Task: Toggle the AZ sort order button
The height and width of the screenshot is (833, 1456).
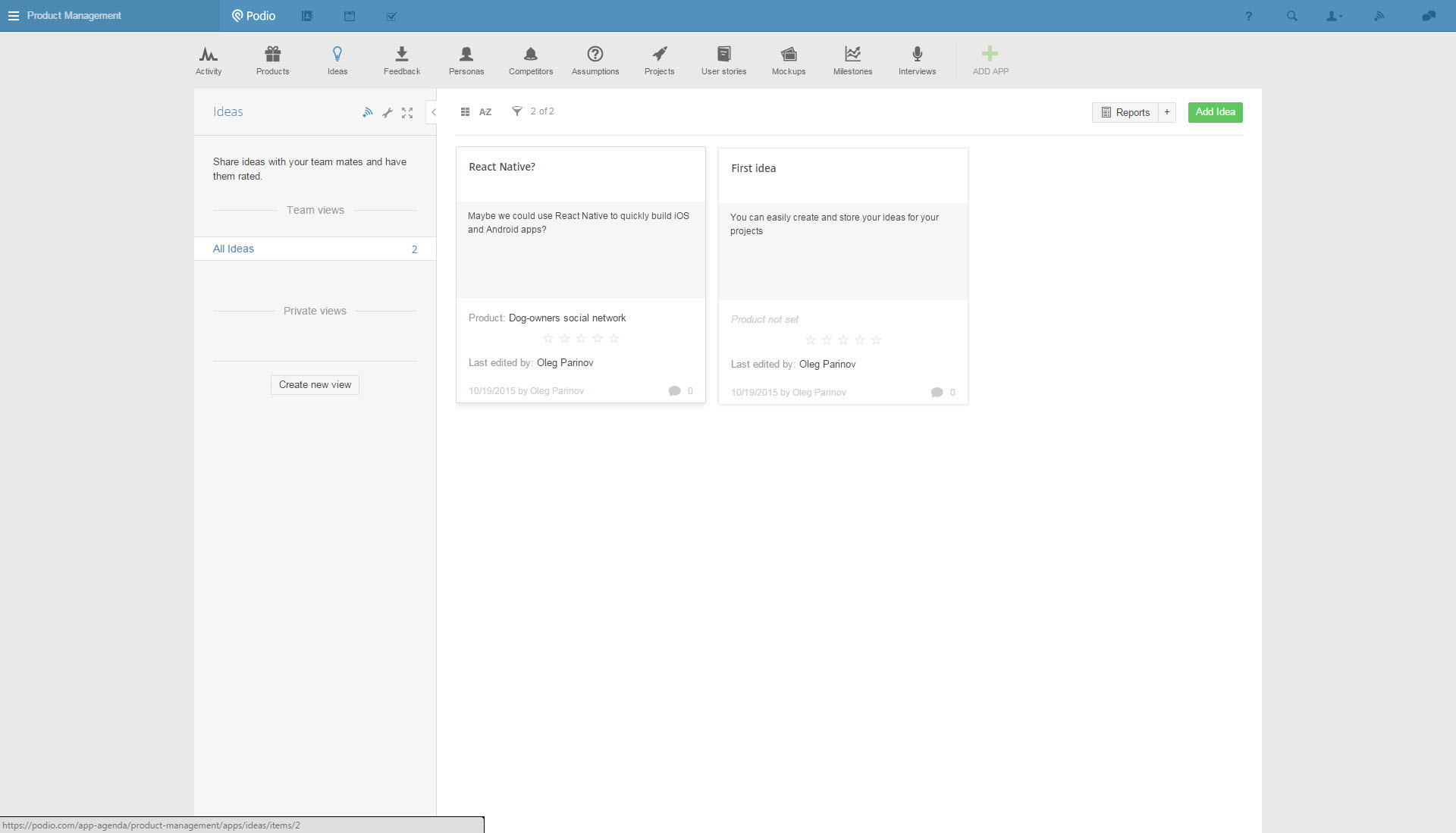Action: (x=485, y=112)
